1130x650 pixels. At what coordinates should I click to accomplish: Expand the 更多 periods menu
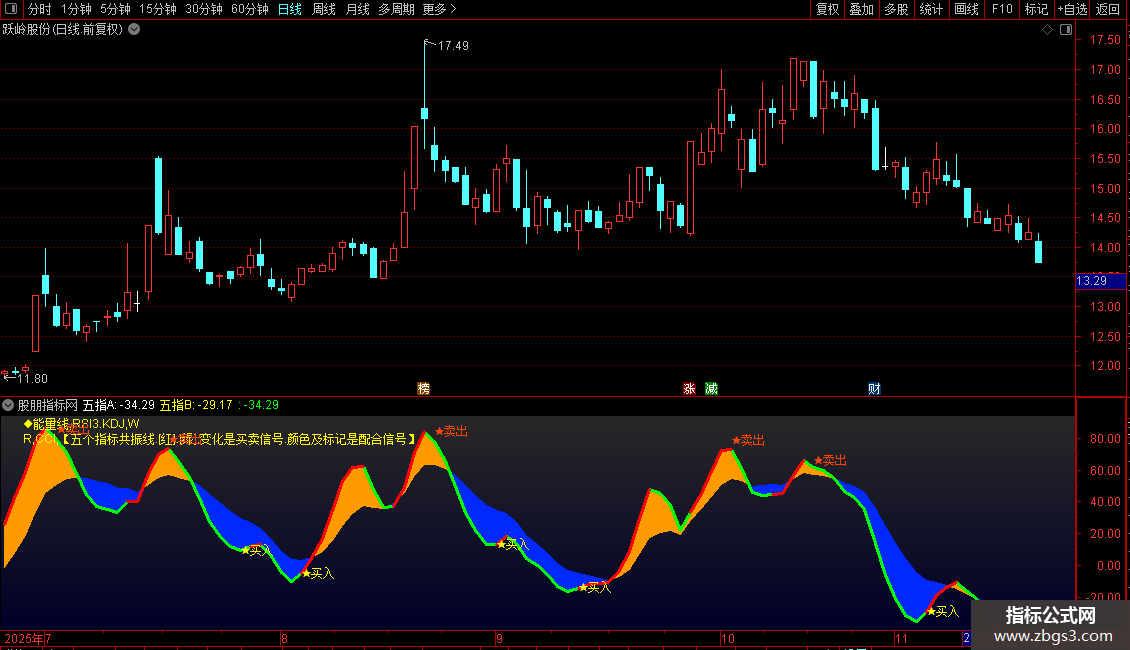[439, 9]
